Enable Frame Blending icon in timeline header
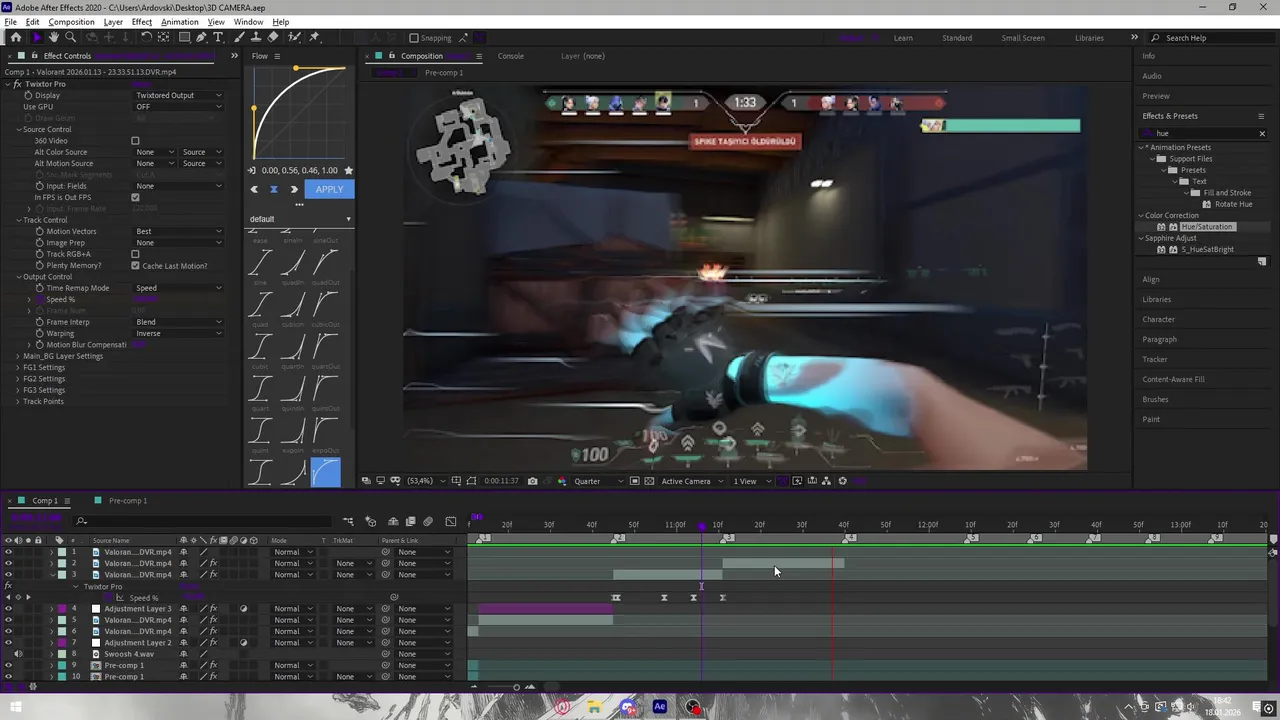This screenshot has height=720, width=1280. pyautogui.click(x=410, y=521)
